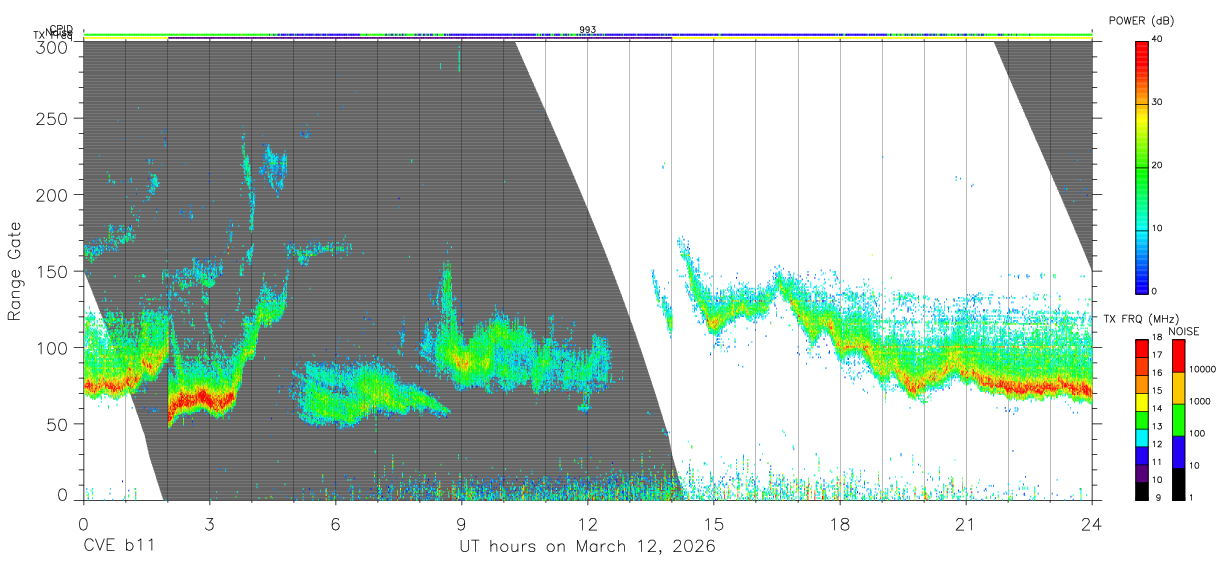Click the 6 hour tick on time axis
This screenshot has width=1228, height=567.
(x=335, y=524)
